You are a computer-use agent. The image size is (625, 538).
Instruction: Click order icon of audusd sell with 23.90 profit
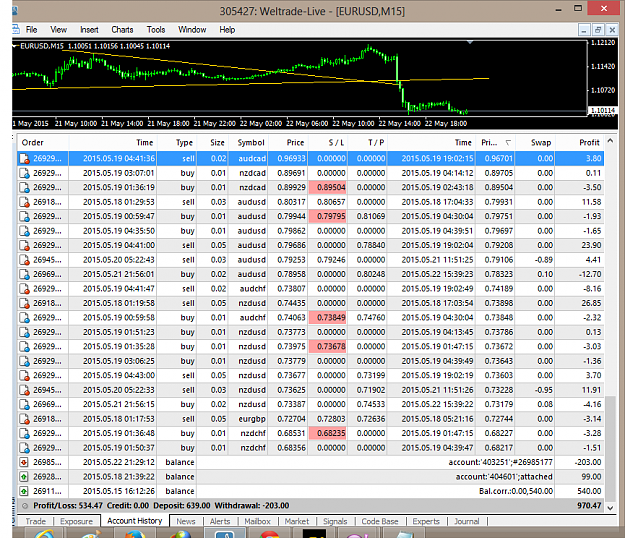(25, 245)
